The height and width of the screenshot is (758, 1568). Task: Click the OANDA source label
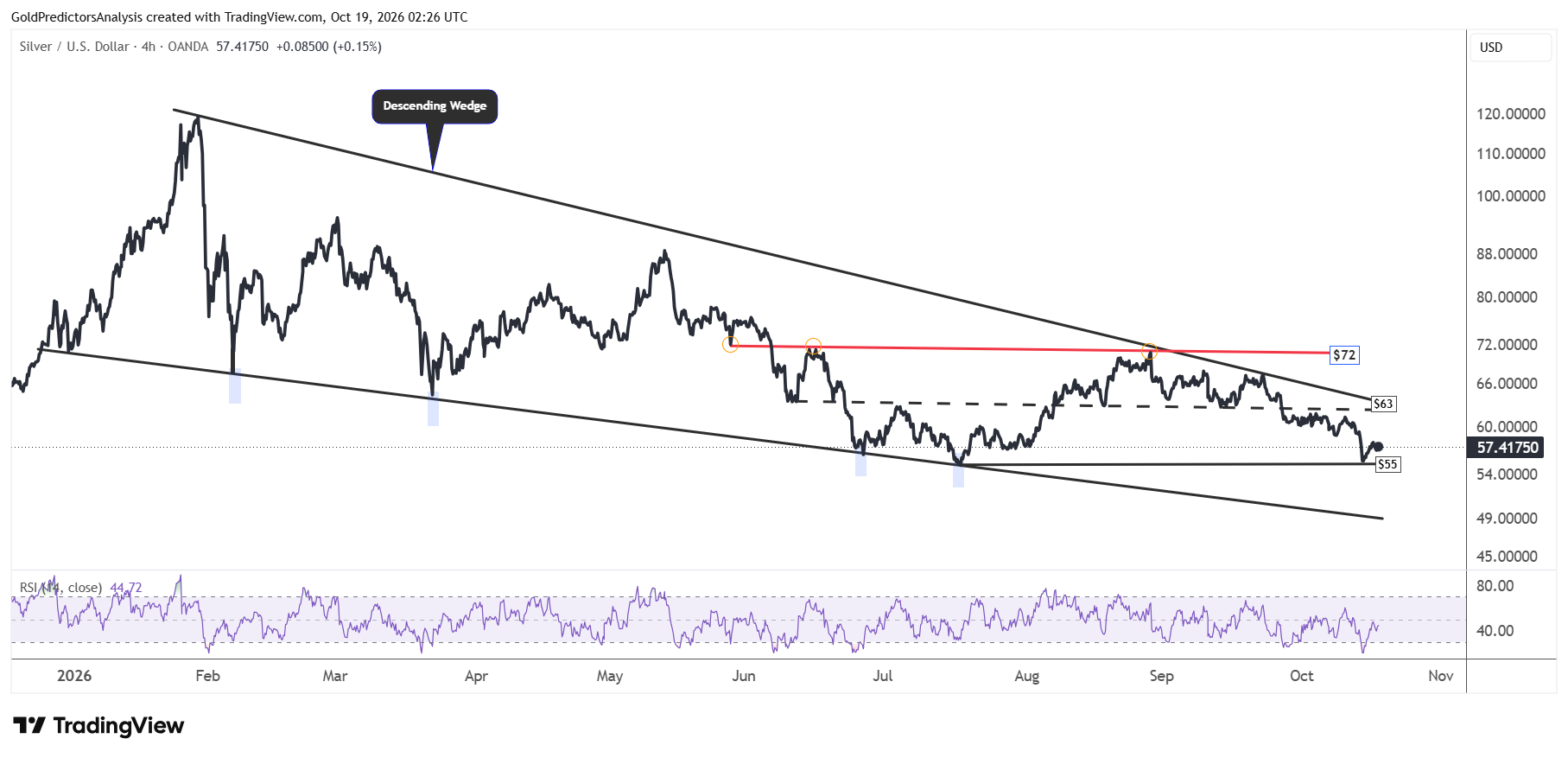[x=188, y=47]
